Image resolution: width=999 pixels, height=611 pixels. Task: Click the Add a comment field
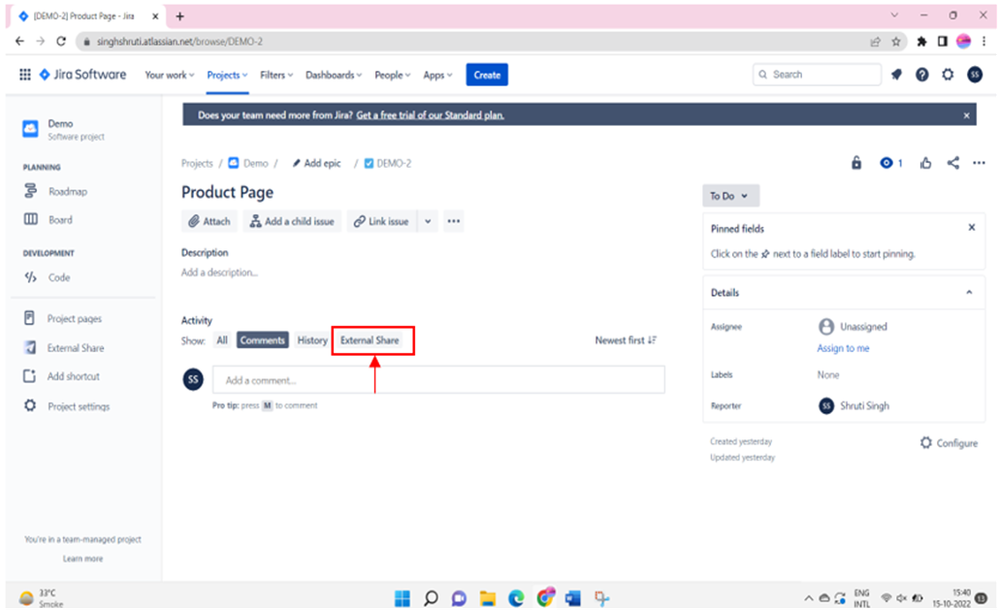click(439, 380)
